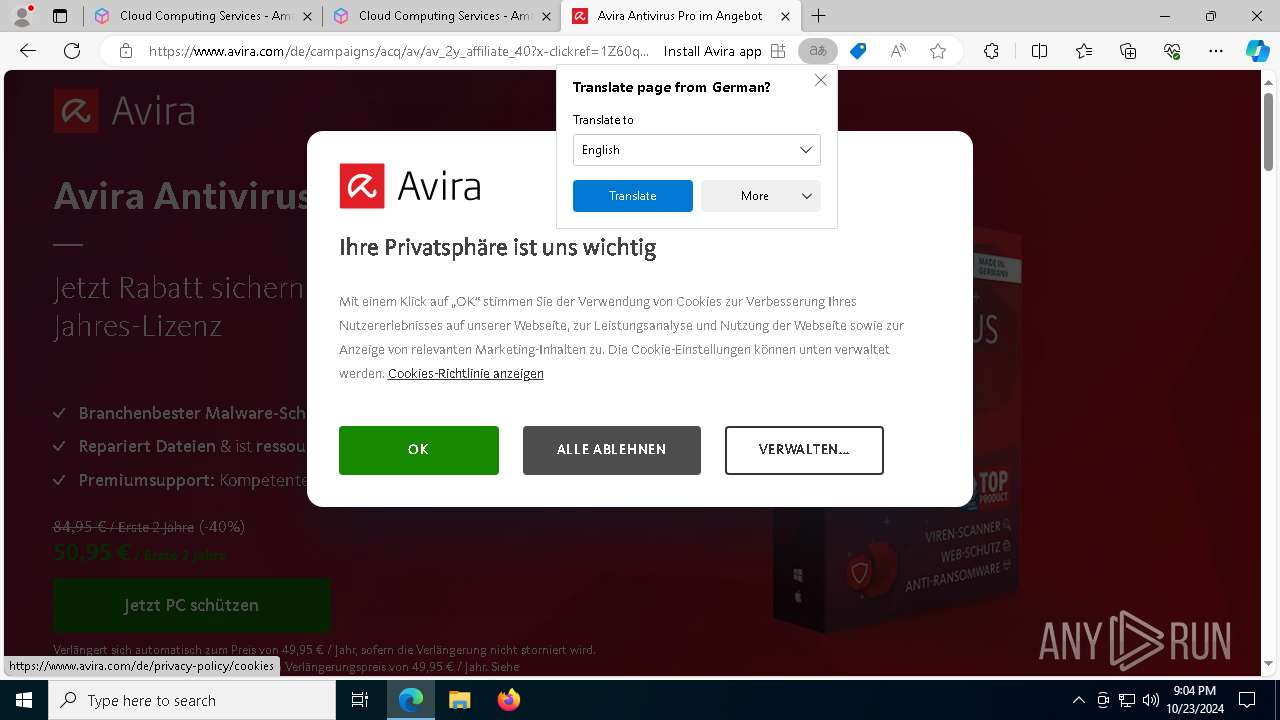Open the Extensions puzzle icon
Image resolution: width=1280 pixels, height=720 pixels.
(991, 51)
